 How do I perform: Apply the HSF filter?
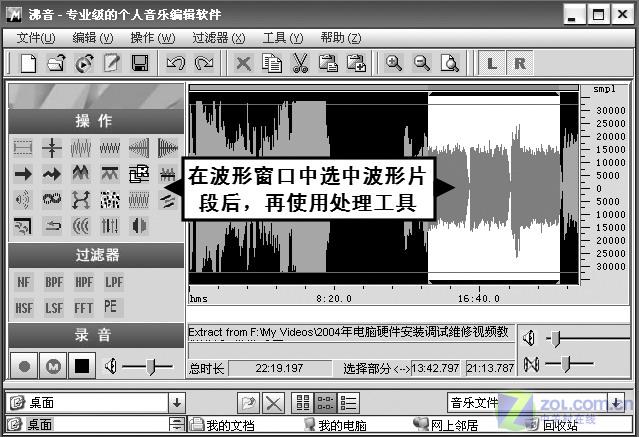coord(24,308)
